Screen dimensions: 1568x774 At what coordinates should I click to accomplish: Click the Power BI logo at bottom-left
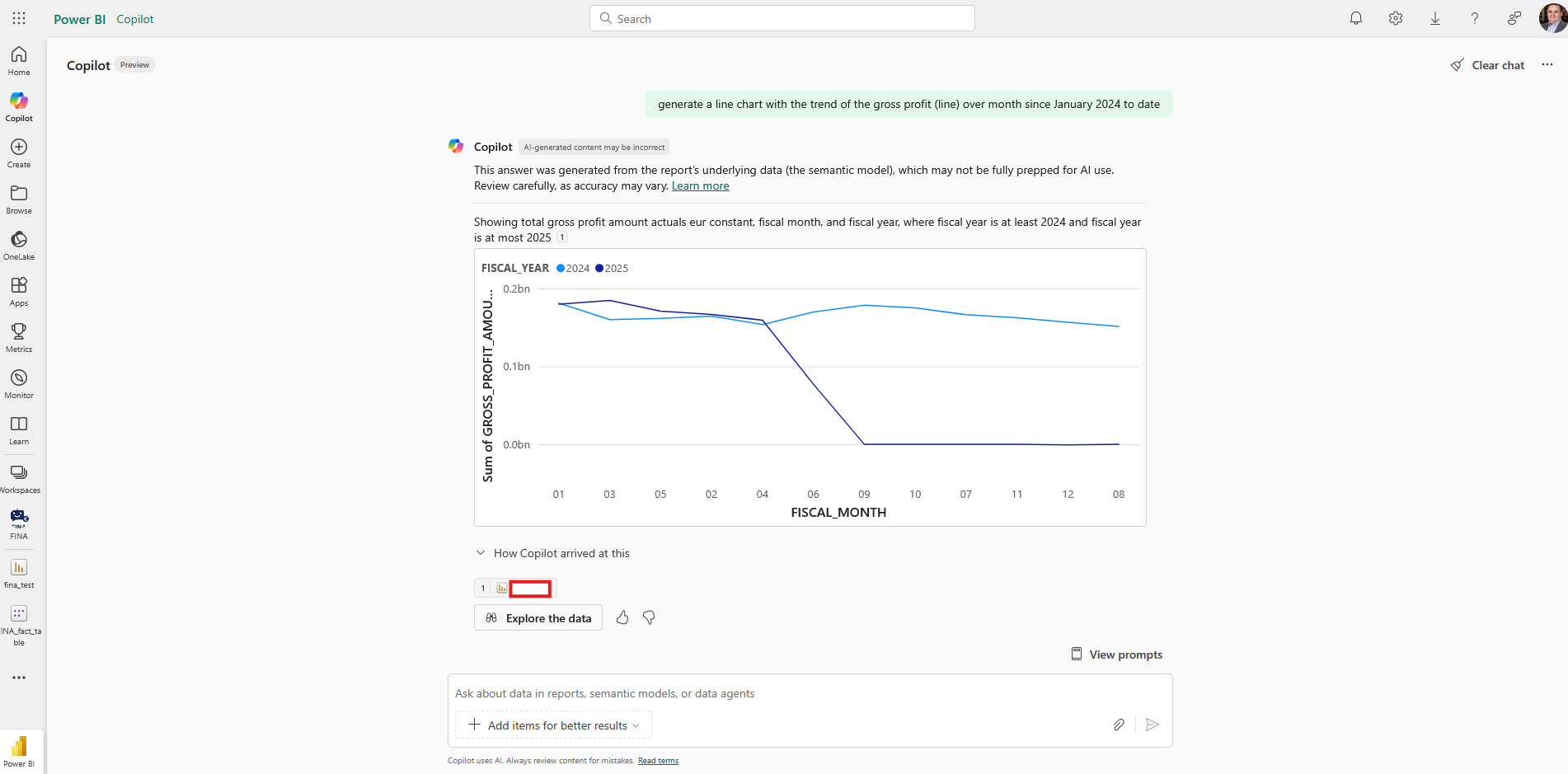pos(19,751)
